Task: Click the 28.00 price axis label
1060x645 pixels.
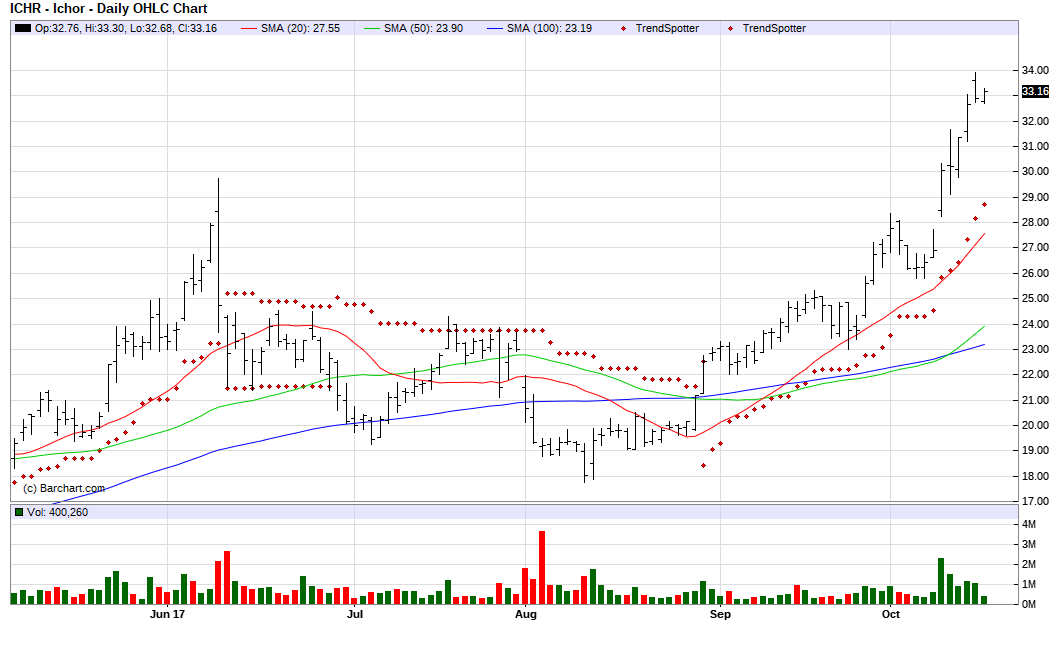Action: (1035, 222)
